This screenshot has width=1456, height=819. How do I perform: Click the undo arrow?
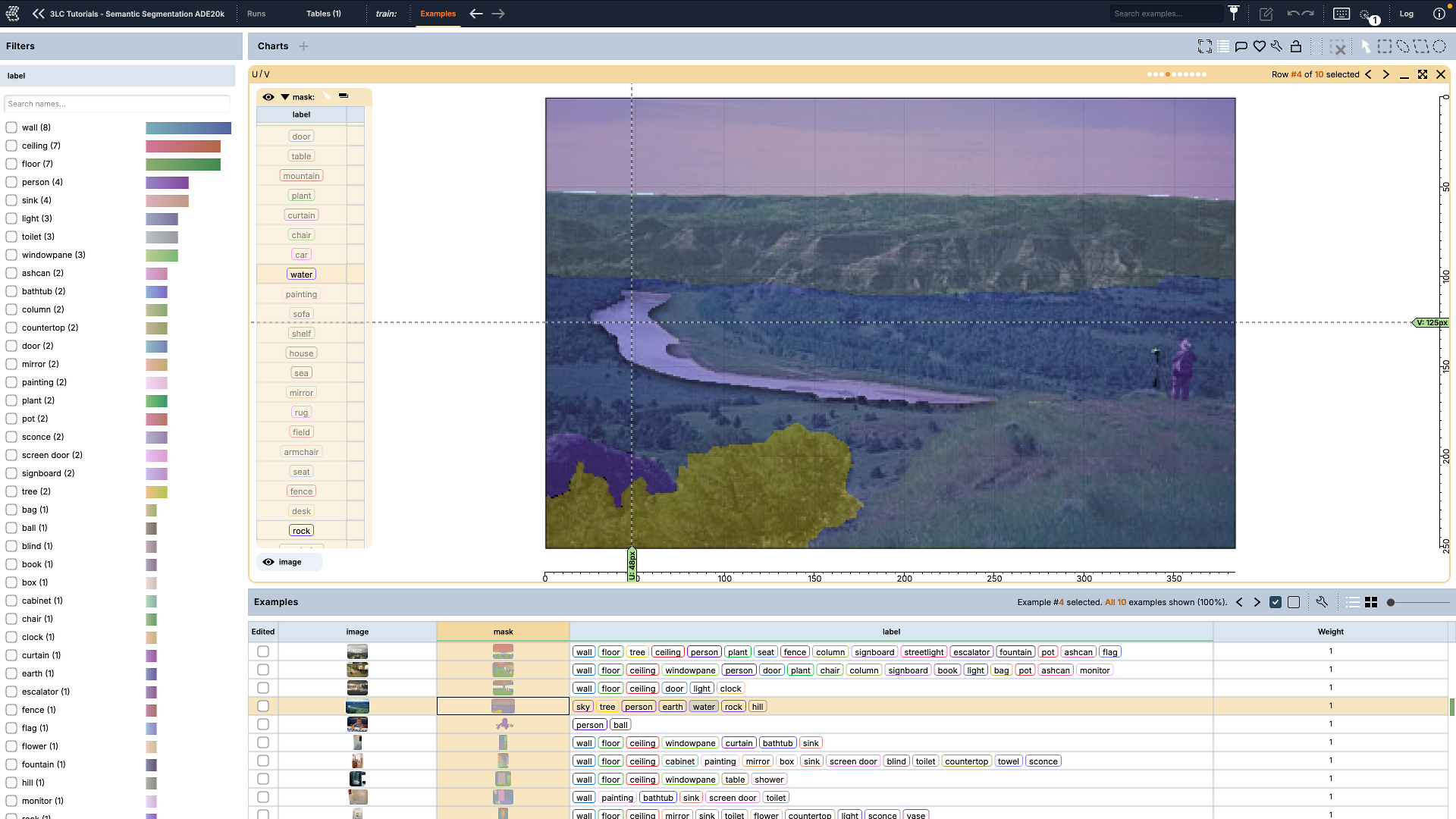coord(1293,14)
